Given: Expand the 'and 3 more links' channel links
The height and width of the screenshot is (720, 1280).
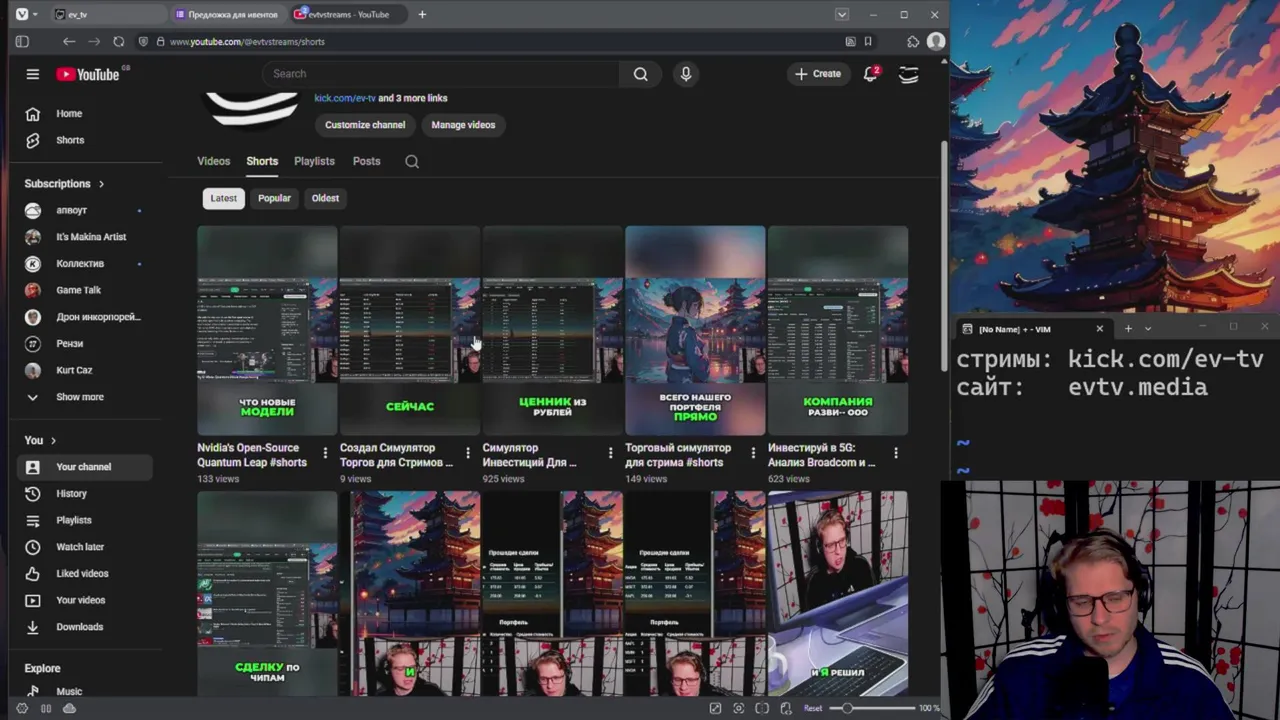Looking at the screenshot, I should pos(413,98).
